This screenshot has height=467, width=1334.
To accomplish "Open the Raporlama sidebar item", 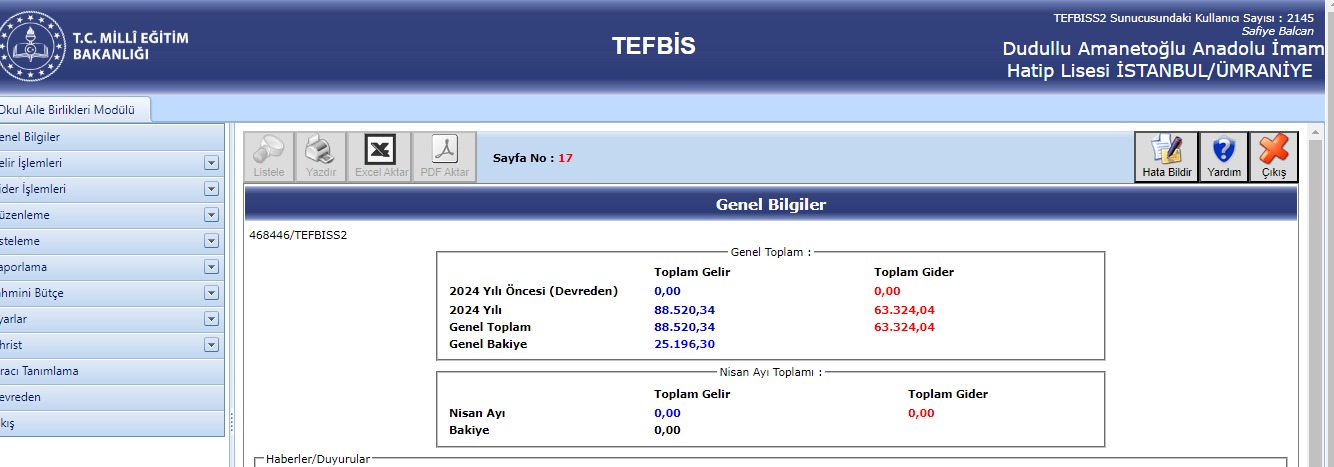I will 112,267.
